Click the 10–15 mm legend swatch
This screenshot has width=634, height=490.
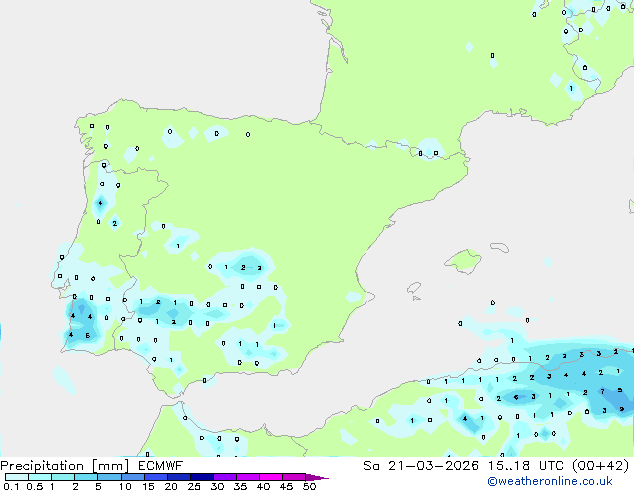(132, 477)
